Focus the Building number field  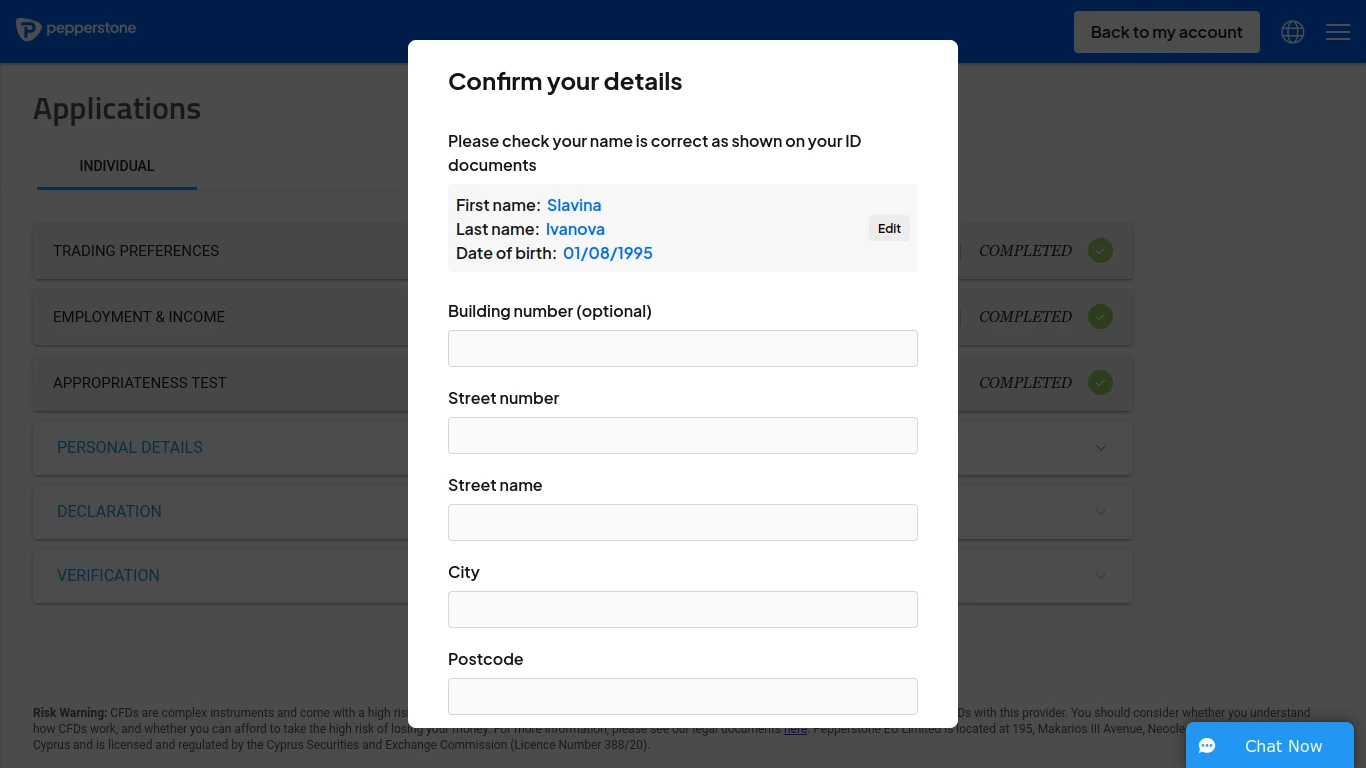click(683, 348)
